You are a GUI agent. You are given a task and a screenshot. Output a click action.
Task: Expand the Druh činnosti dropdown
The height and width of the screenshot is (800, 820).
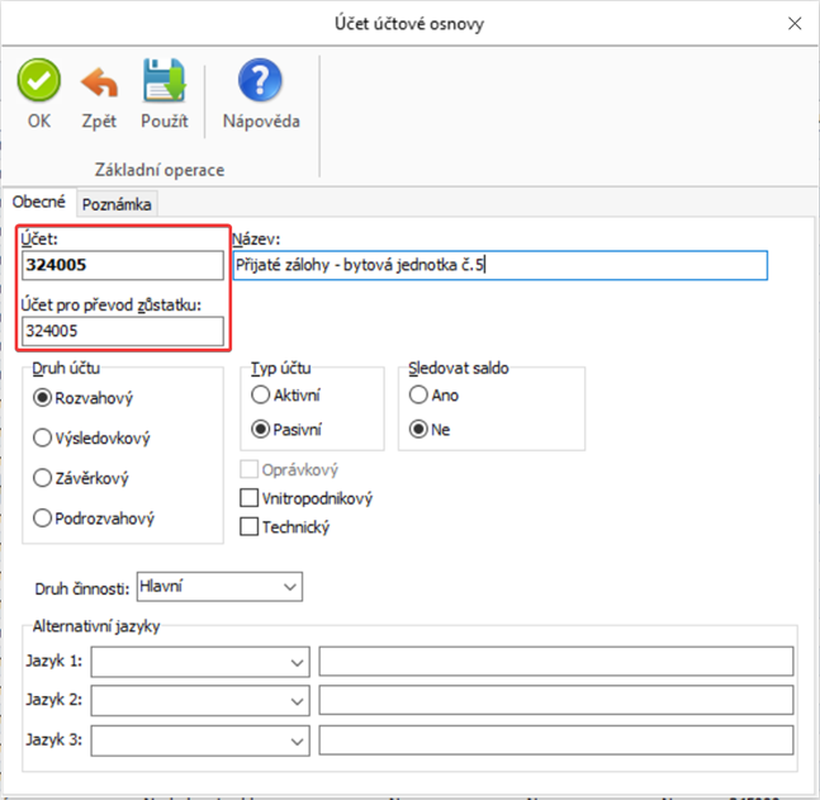coord(290,585)
